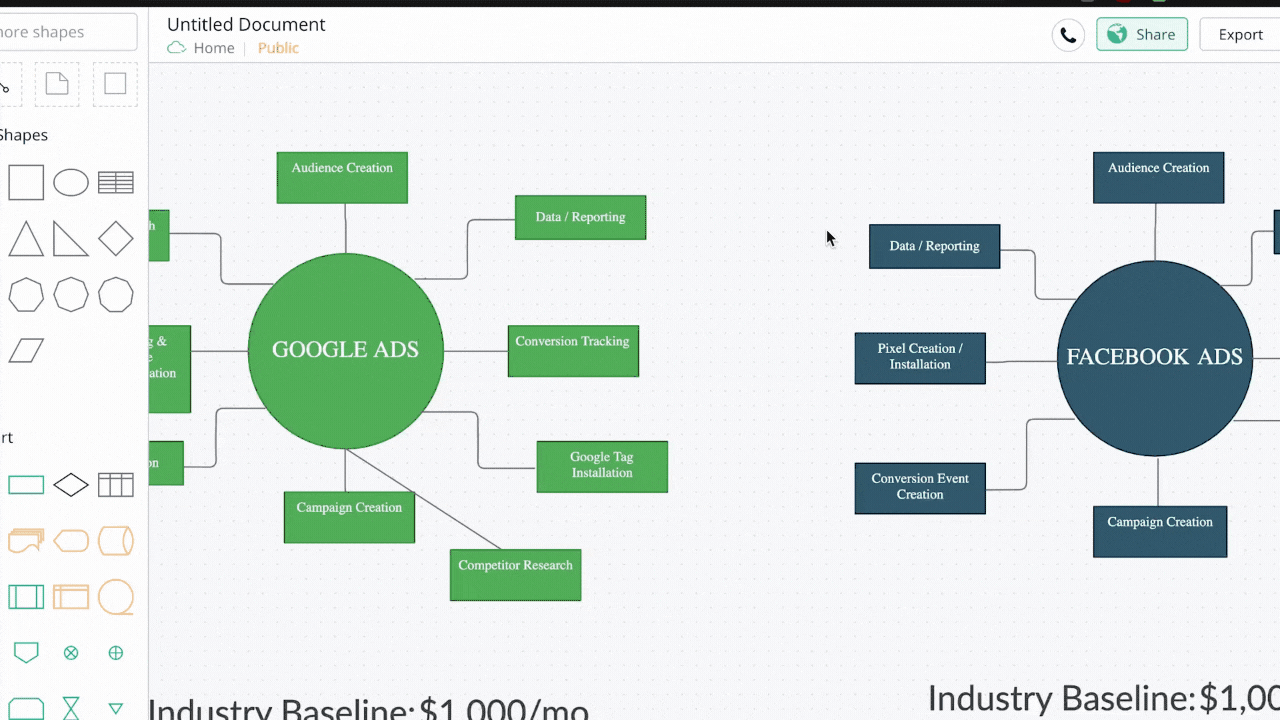Click the Export button

1240,34
